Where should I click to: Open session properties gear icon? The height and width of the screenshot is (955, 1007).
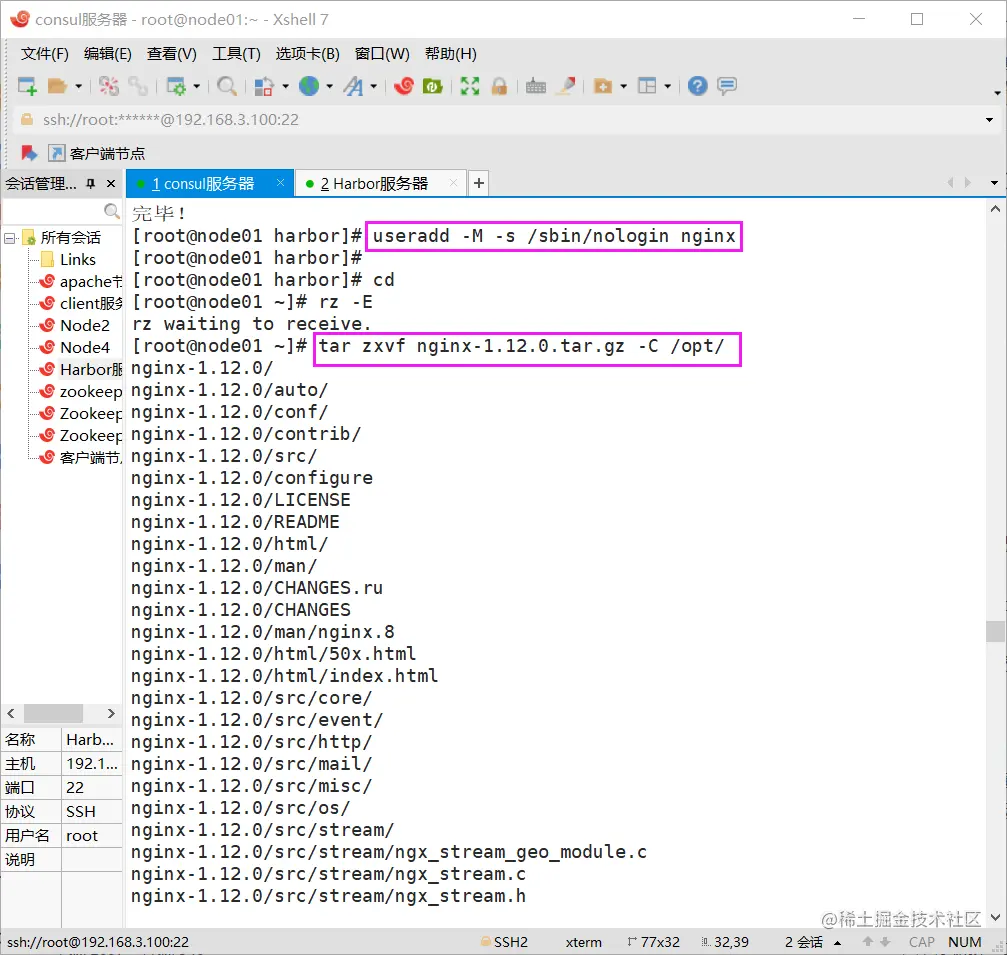coord(177,85)
